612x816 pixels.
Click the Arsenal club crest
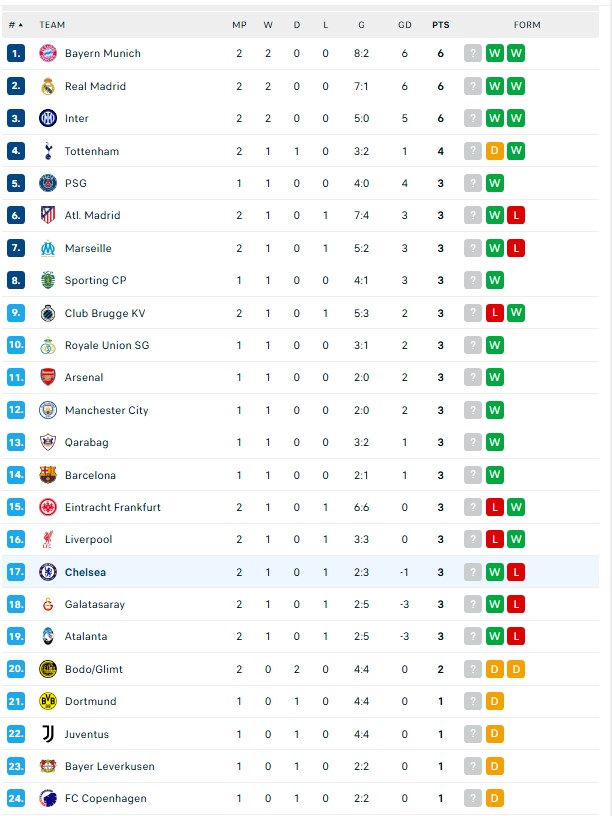(x=47, y=378)
